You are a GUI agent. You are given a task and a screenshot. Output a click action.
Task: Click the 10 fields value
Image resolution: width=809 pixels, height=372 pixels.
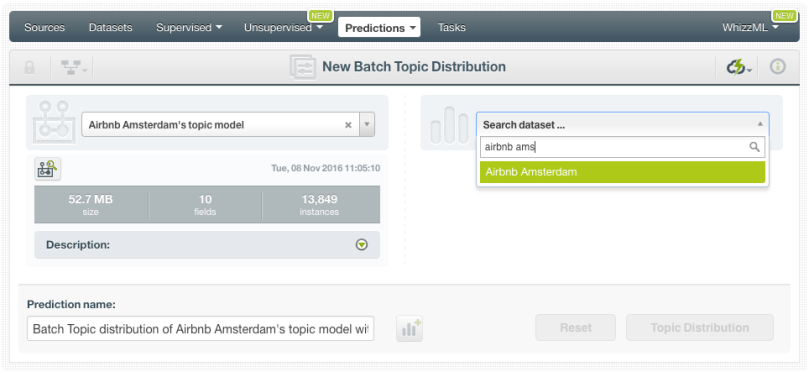(205, 199)
